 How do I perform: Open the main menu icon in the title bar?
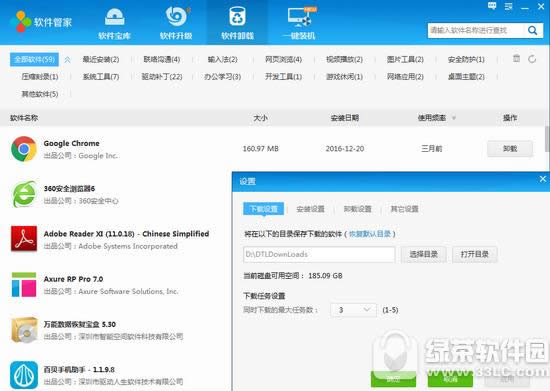pyautogui.click(x=508, y=6)
